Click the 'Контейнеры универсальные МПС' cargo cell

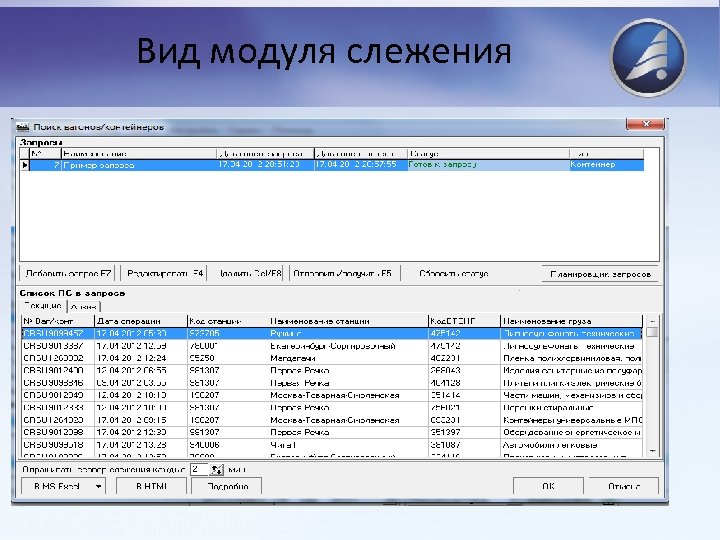pos(572,420)
